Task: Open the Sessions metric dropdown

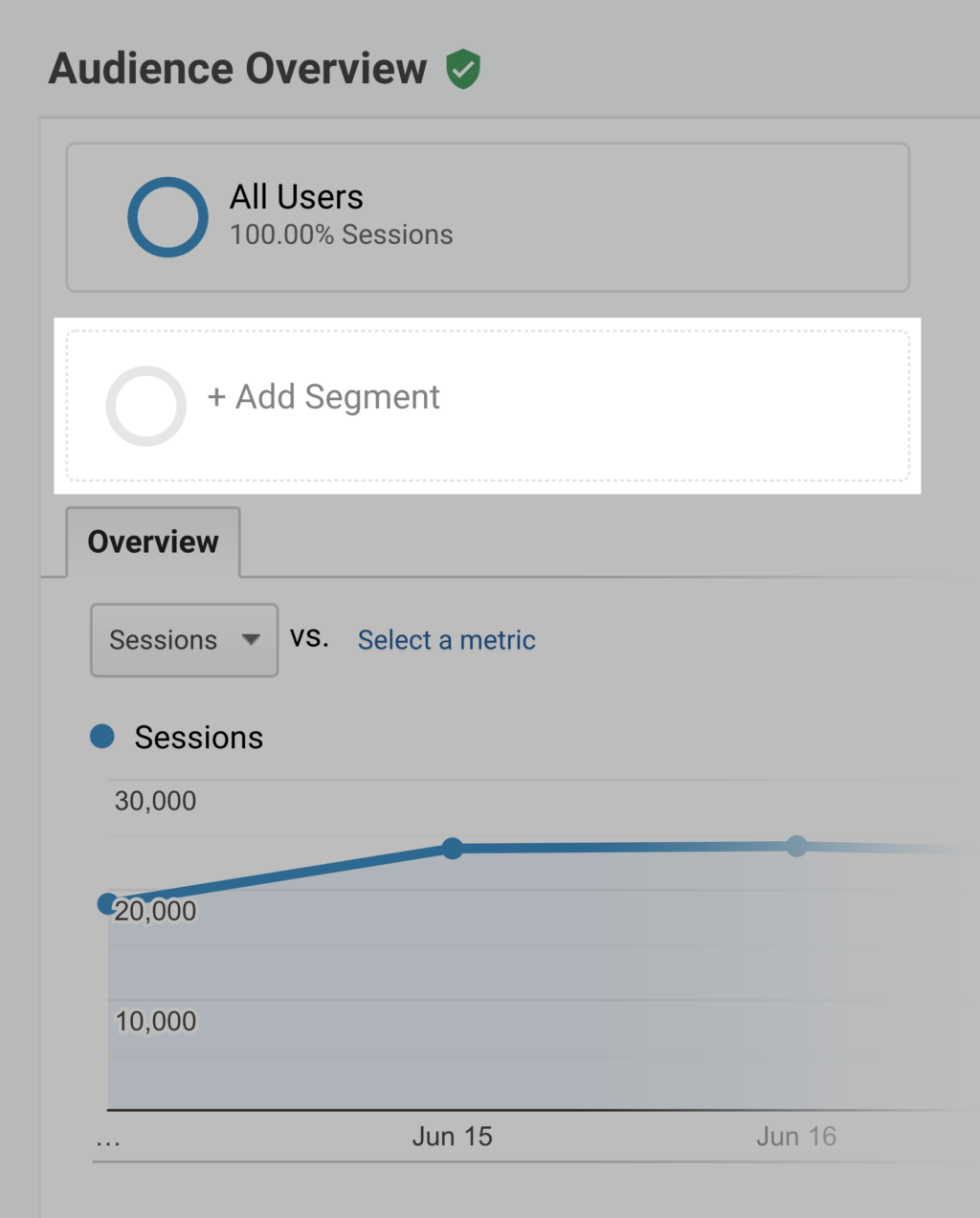Action: 183,640
